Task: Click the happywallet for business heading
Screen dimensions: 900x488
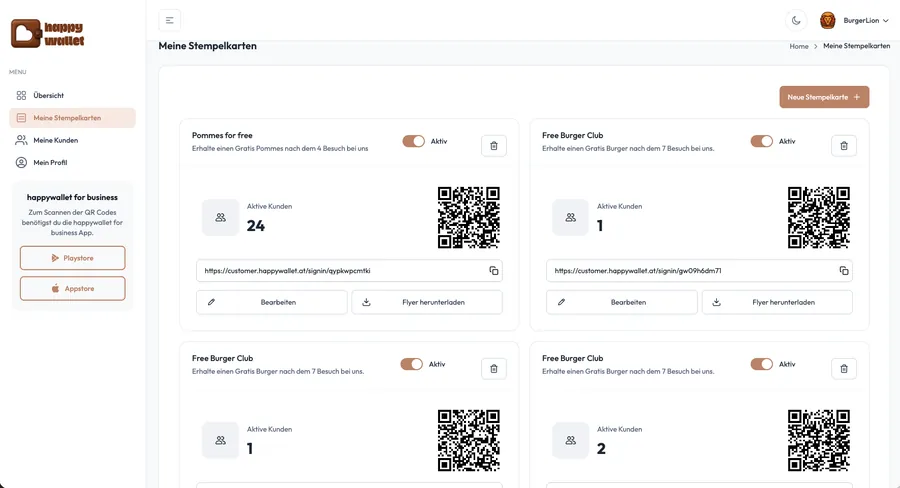Action: [72, 197]
